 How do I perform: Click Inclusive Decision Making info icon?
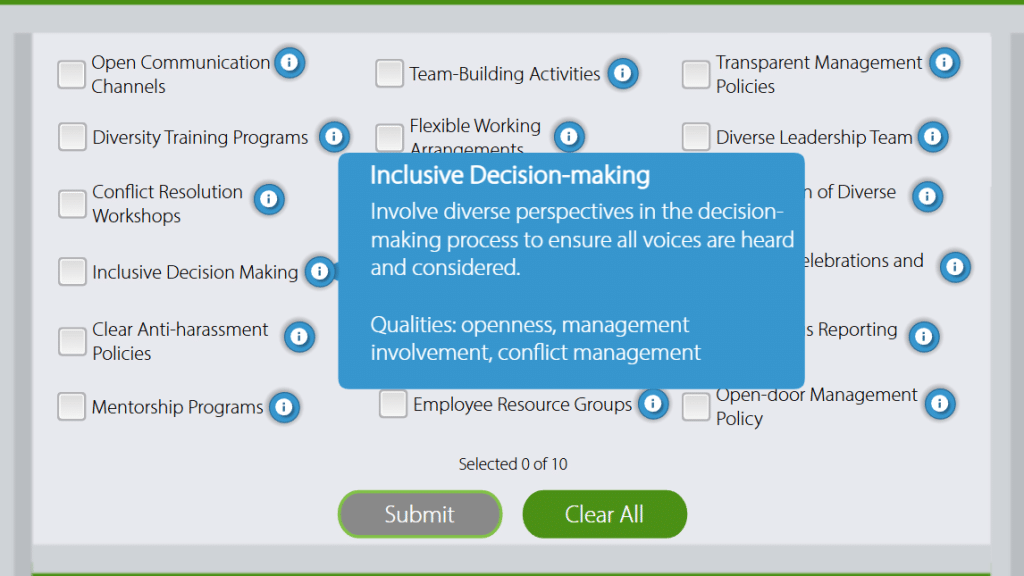click(x=319, y=271)
